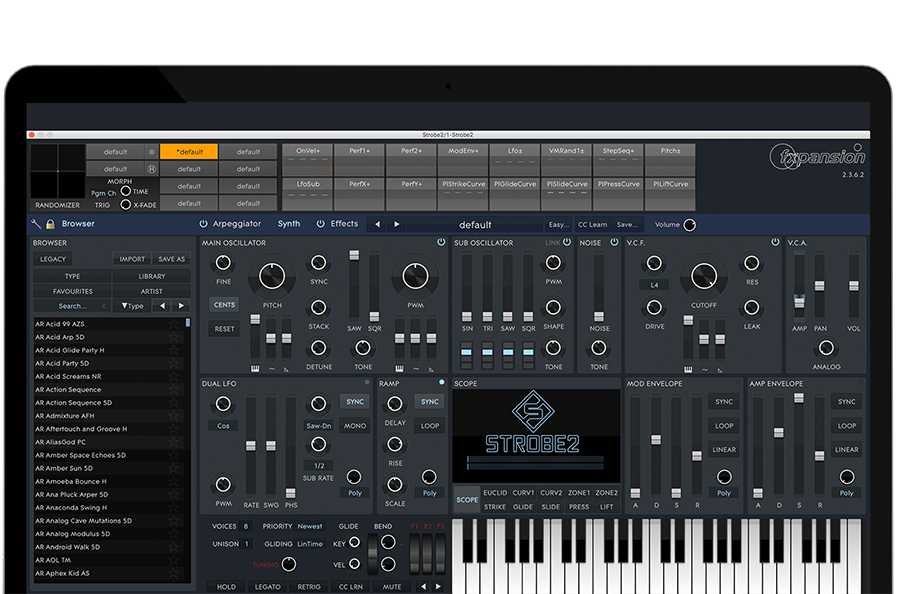Click the preset Search field

pos(72,306)
